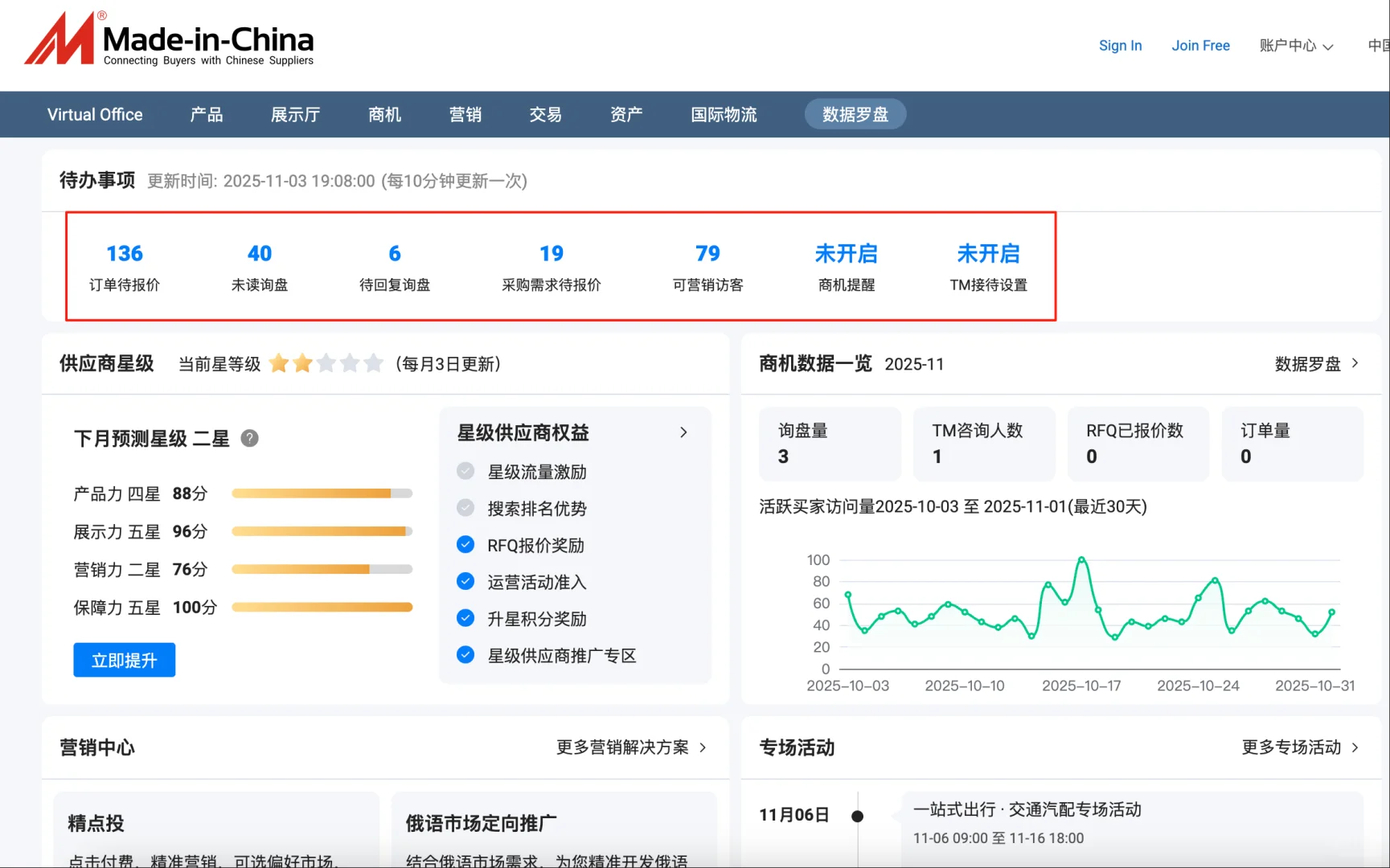
Task: Enable the TM接待设置 setting
Action: coord(988,254)
